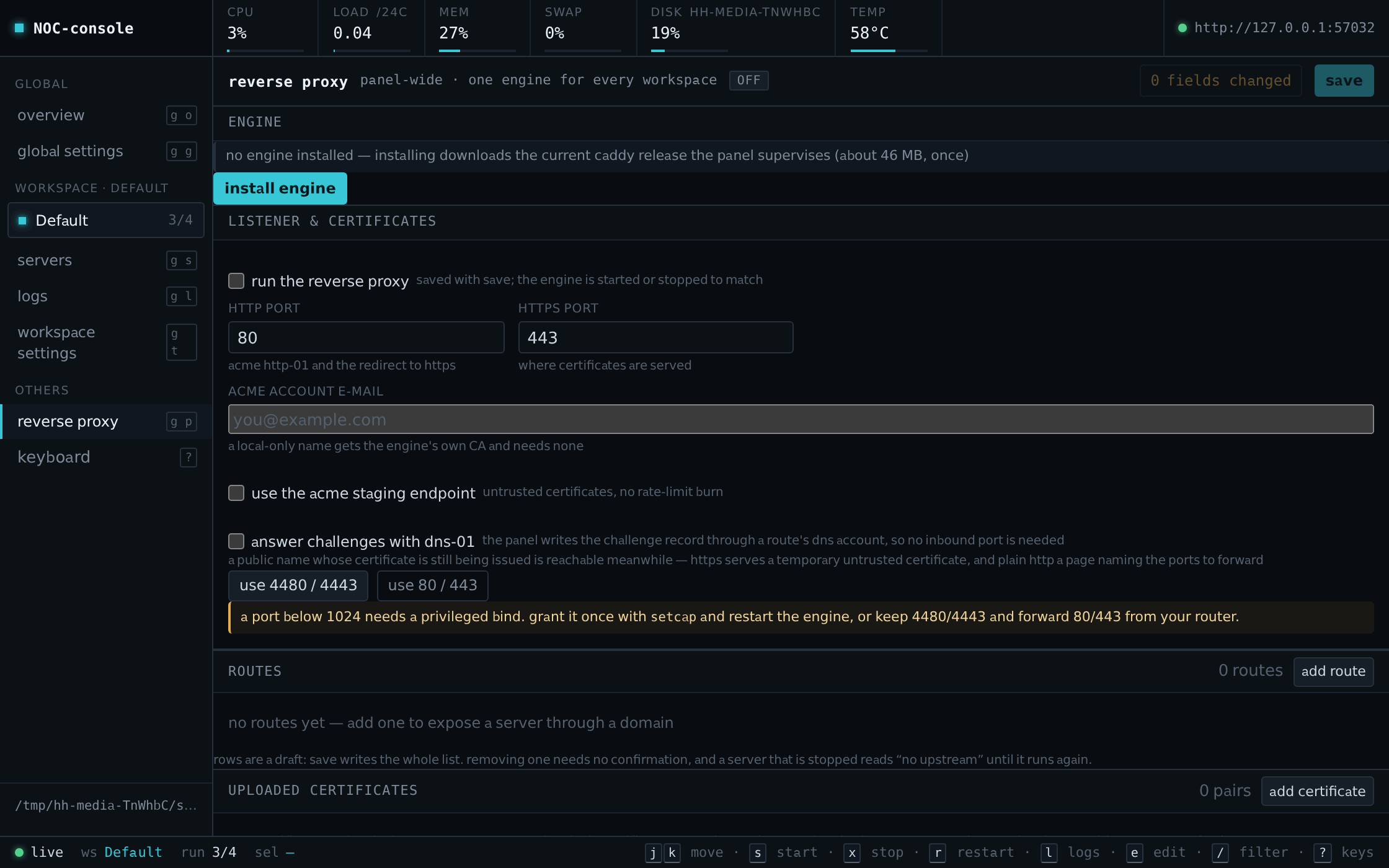Focus the HTTP port field
The width and height of the screenshot is (1389, 868).
tap(366, 338)
